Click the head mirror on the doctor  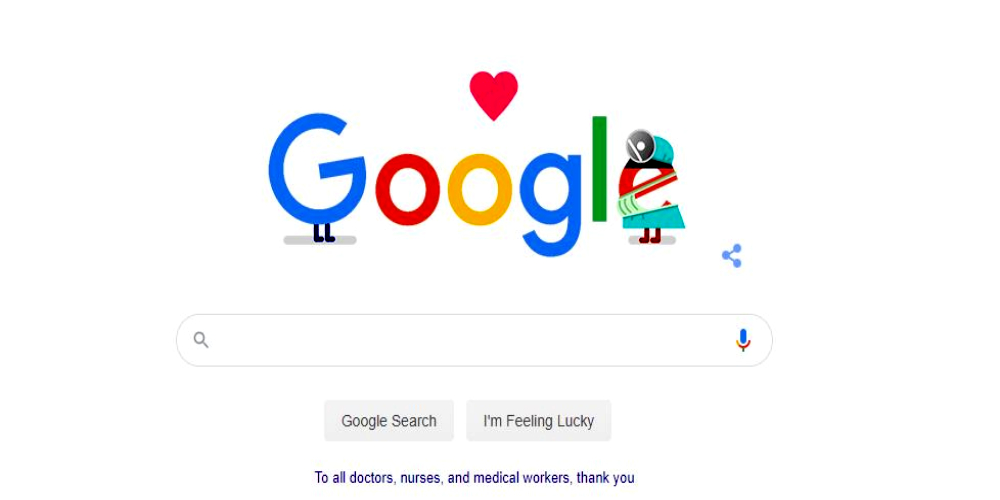pyautogui.click(x=640, y=146)
